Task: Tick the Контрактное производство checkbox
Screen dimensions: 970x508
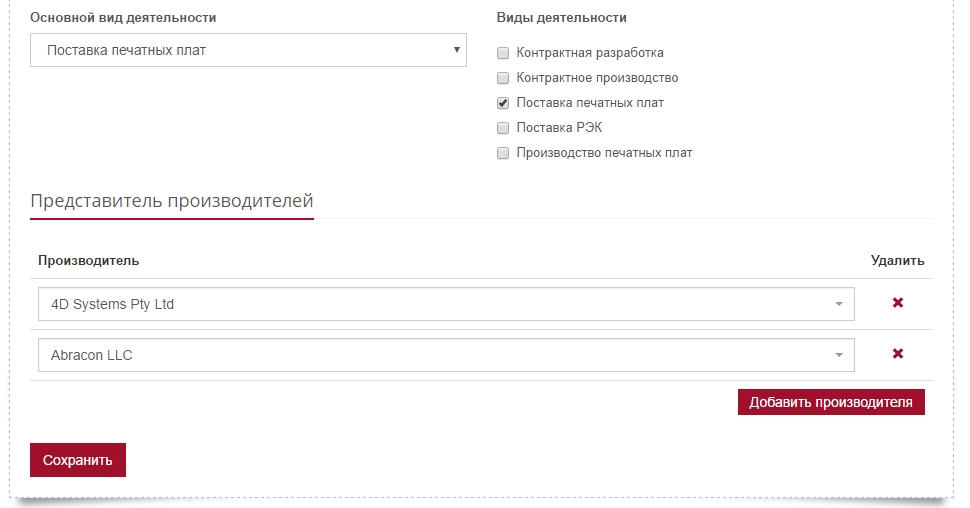Action: 503,77
